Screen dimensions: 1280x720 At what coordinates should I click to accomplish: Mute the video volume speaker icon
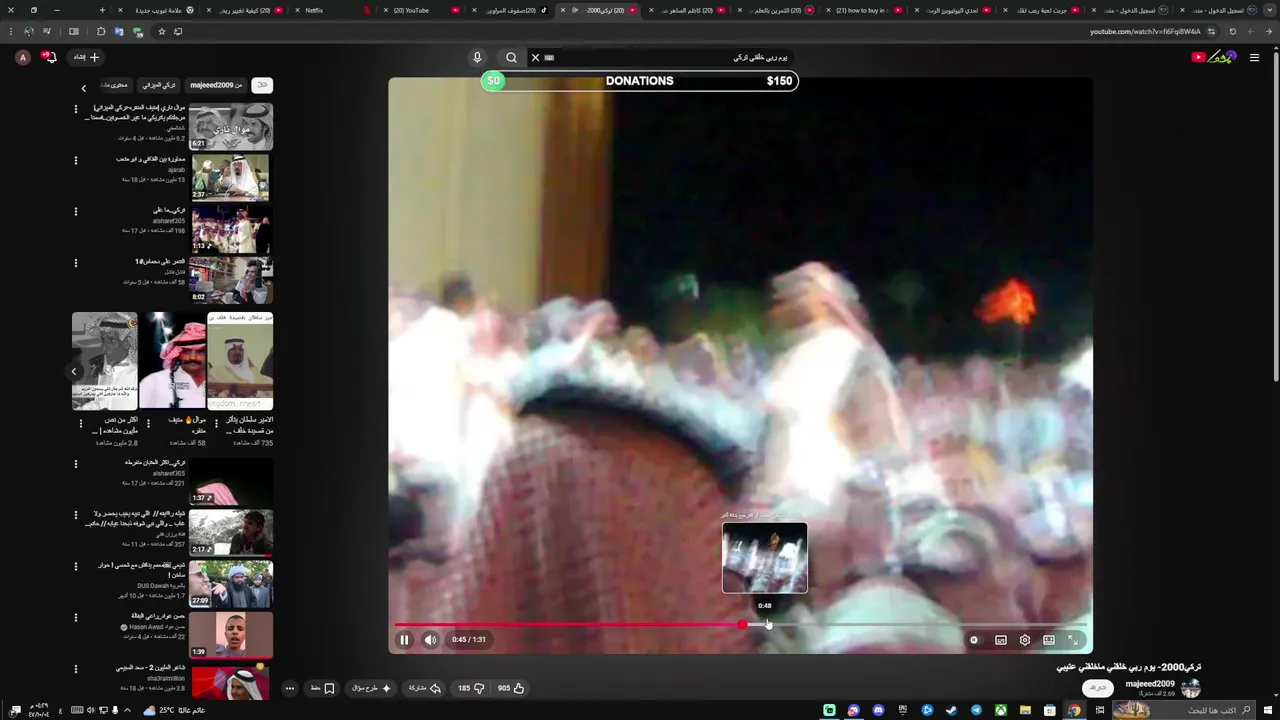[431, 640]
